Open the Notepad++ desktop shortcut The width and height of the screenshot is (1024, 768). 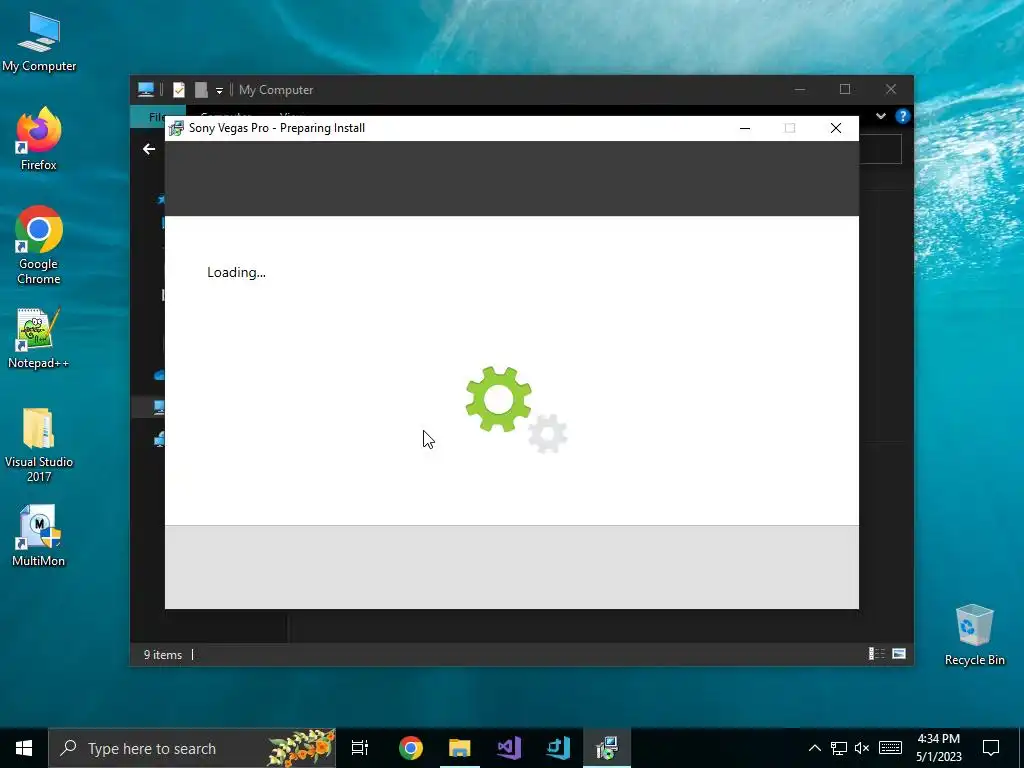point(39,338)
